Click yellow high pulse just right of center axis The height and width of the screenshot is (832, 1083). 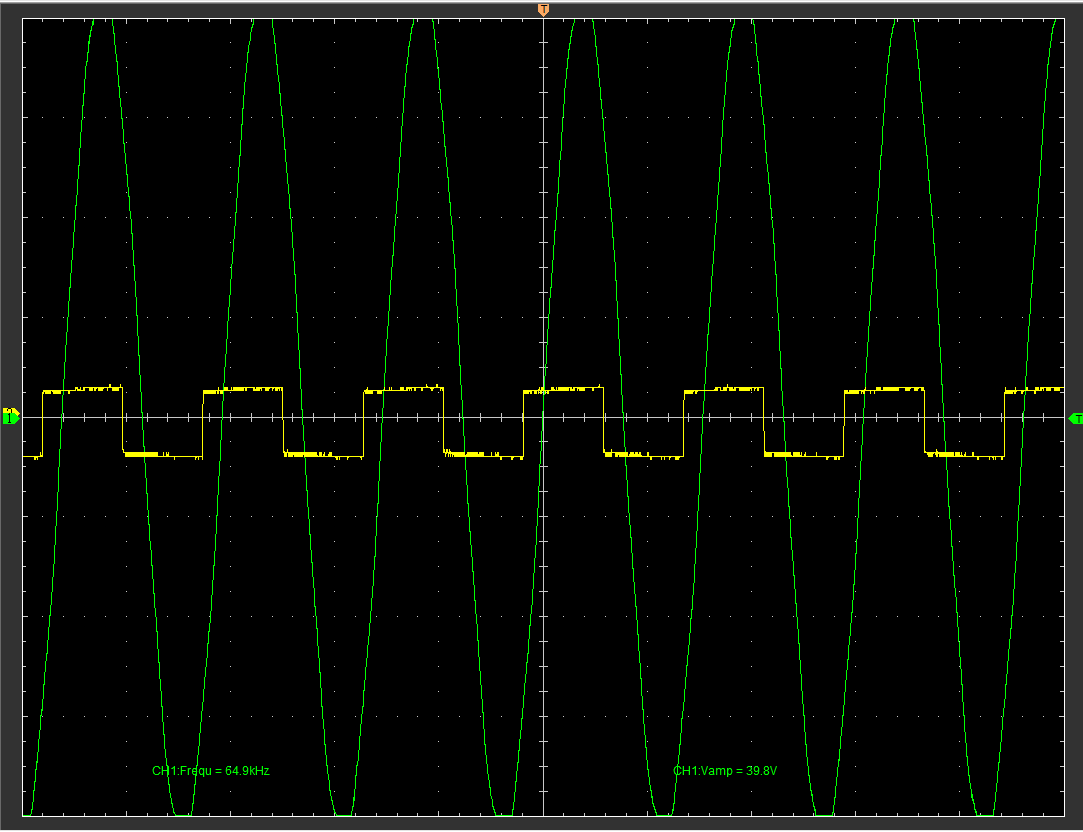click(x=572, y=389)
